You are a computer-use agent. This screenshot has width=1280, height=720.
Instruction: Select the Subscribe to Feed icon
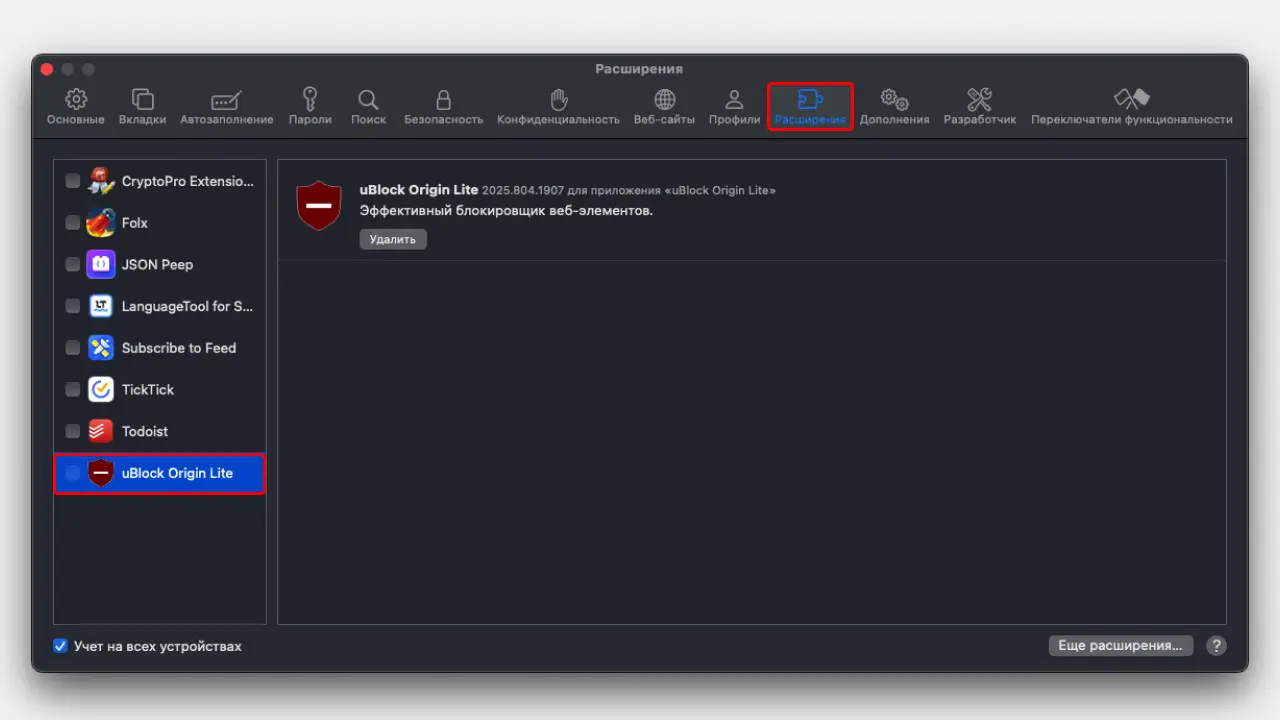click(x=101, y=348)
